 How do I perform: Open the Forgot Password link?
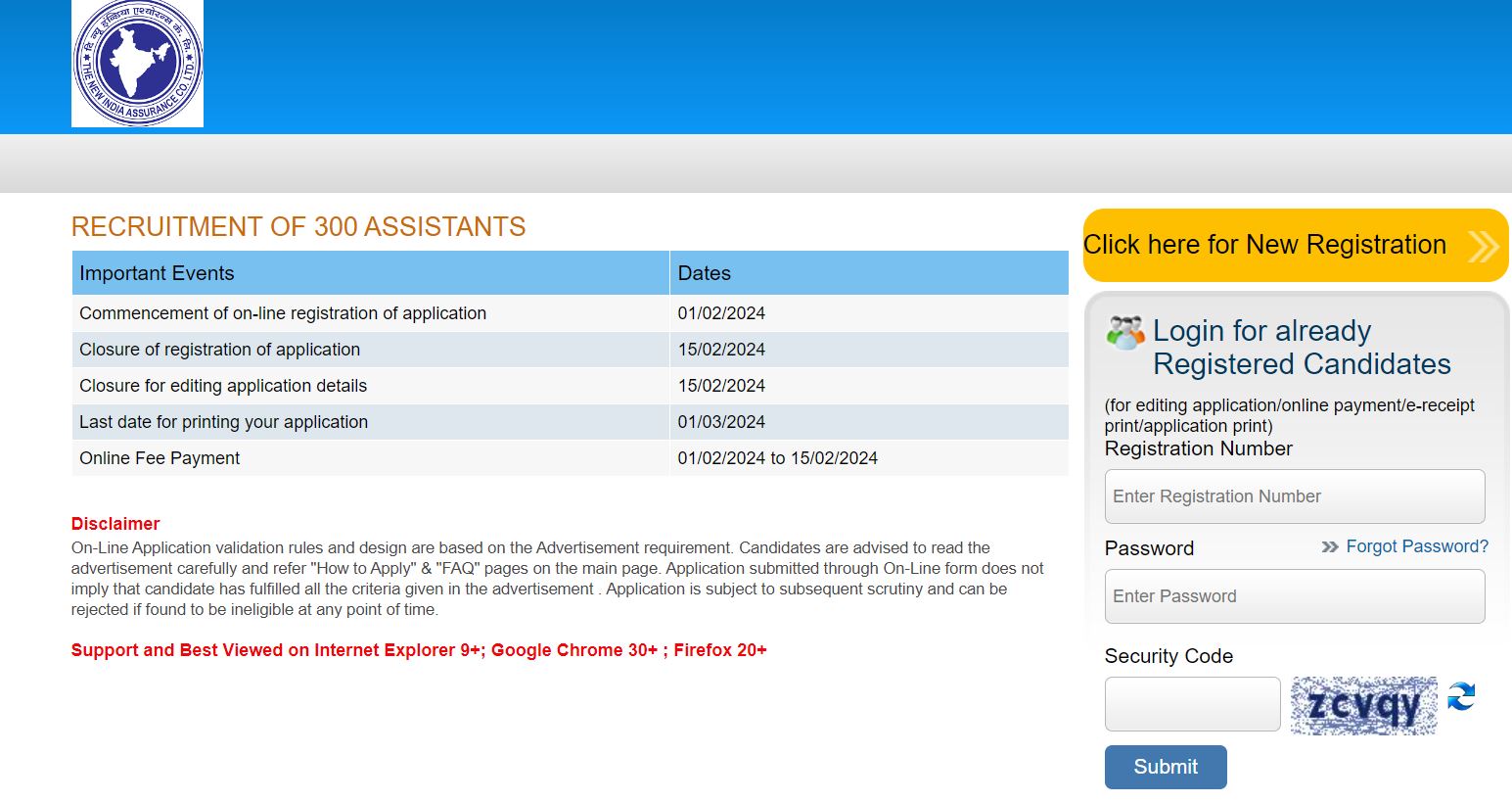pos(1416,546)
